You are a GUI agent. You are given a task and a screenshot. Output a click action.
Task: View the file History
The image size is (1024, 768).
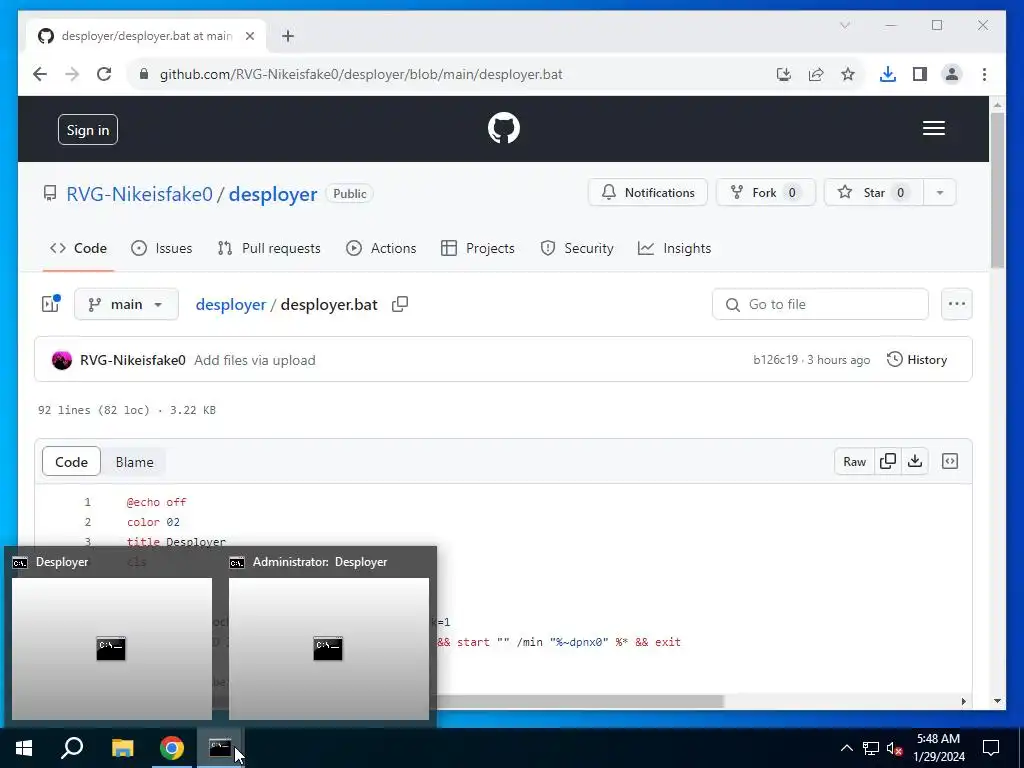916,360
